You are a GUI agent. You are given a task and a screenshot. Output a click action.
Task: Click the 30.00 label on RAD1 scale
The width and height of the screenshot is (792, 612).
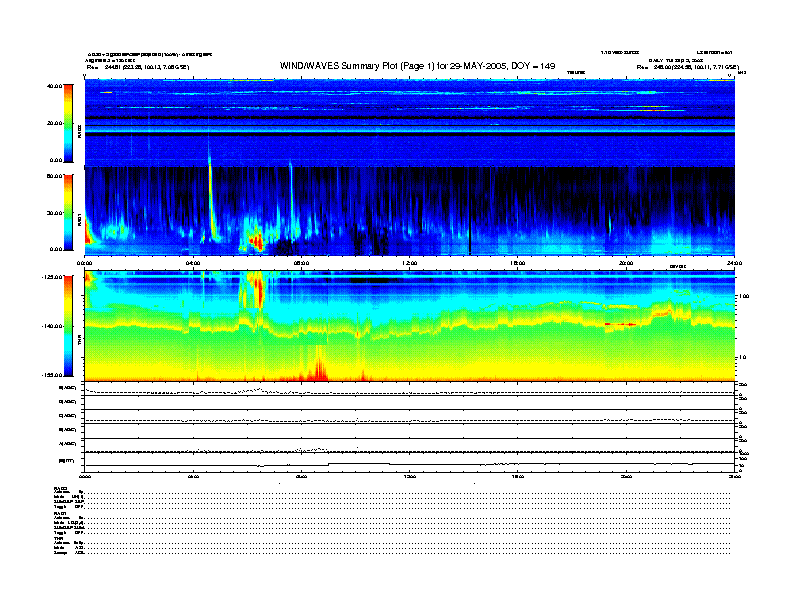point(54,213)
